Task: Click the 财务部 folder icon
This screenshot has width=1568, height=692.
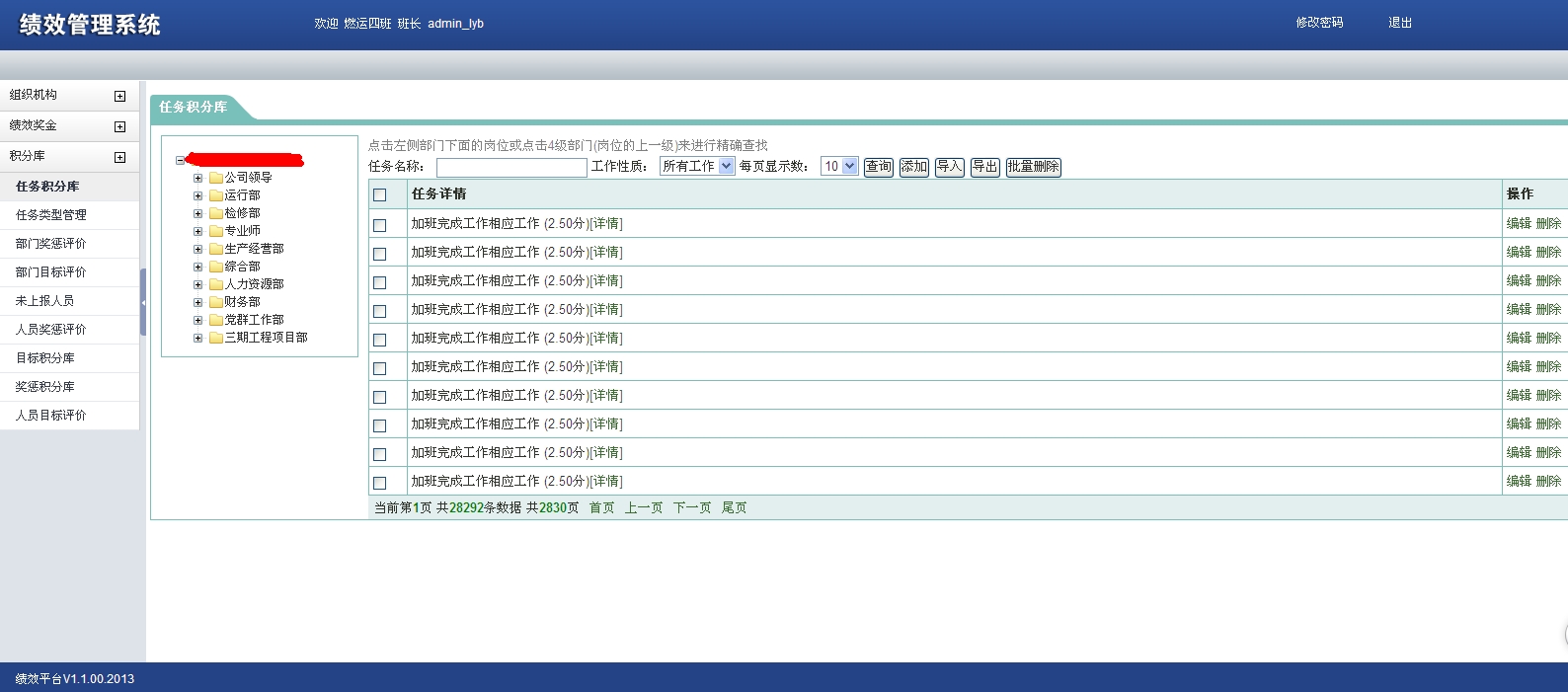Action: pos(215,302)
